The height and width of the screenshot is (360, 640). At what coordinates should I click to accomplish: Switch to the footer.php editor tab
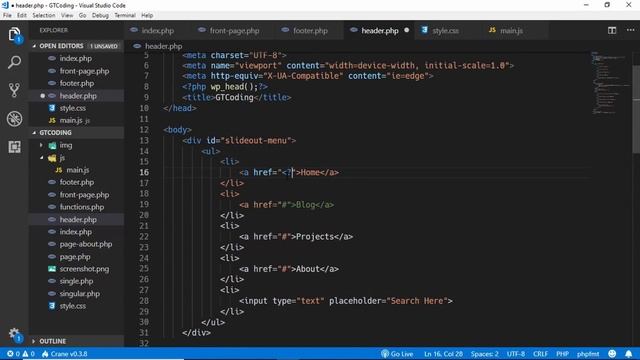[309, 31]
